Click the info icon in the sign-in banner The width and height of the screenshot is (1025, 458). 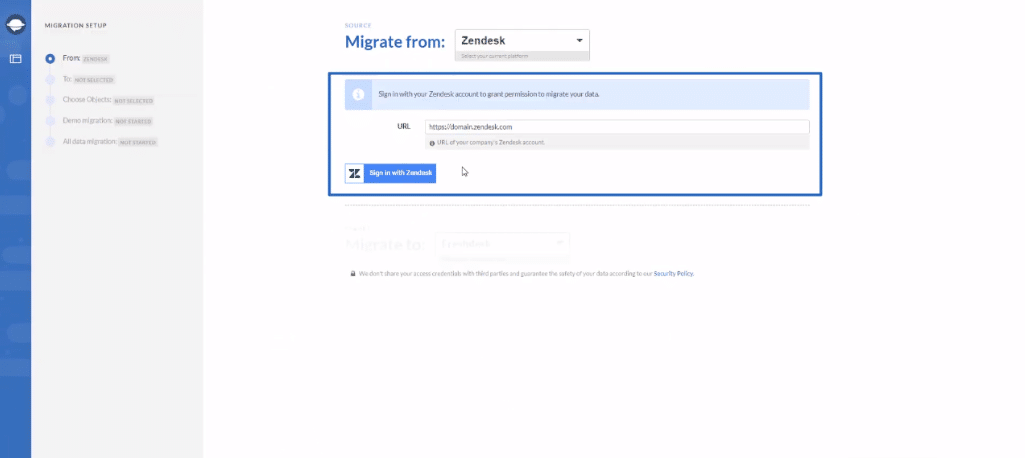[x=358, y=94]
